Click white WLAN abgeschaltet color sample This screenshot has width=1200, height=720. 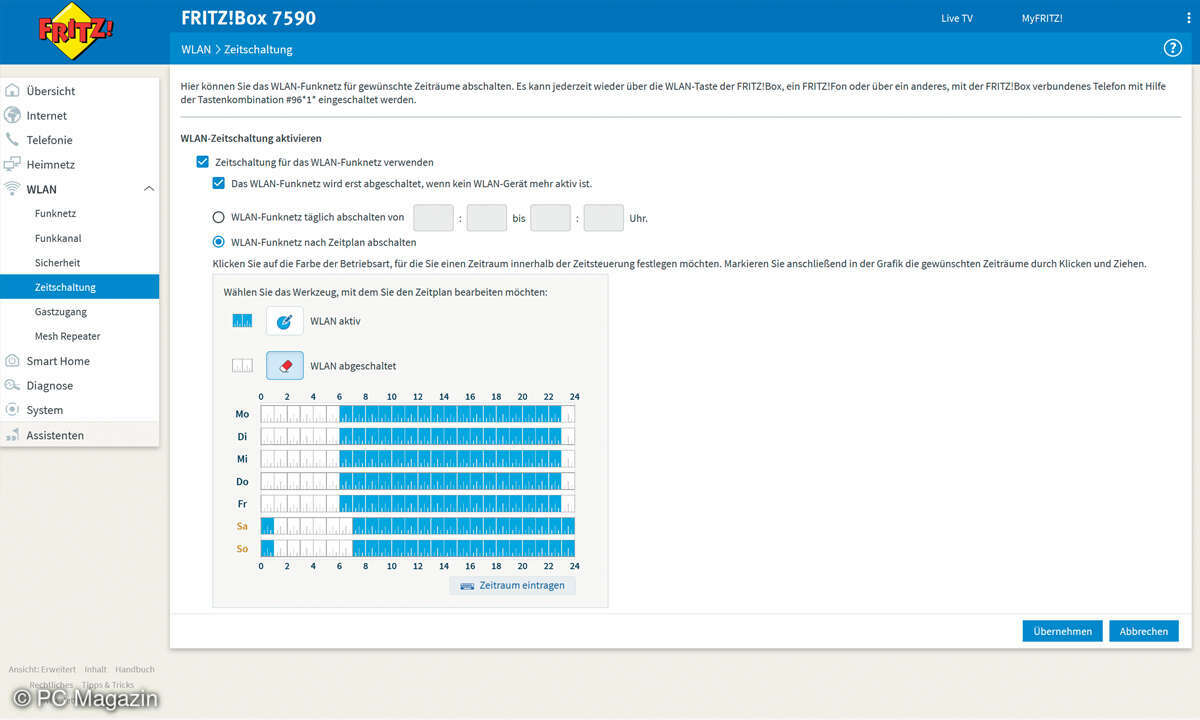pyautogui.click(x=242, y=366)
